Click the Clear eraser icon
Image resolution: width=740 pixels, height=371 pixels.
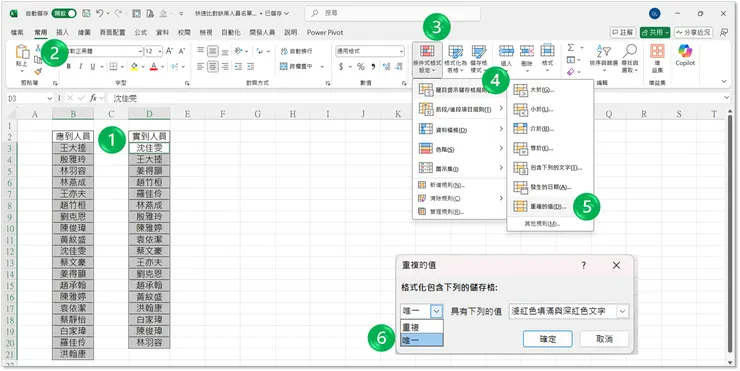coord(571,72)
